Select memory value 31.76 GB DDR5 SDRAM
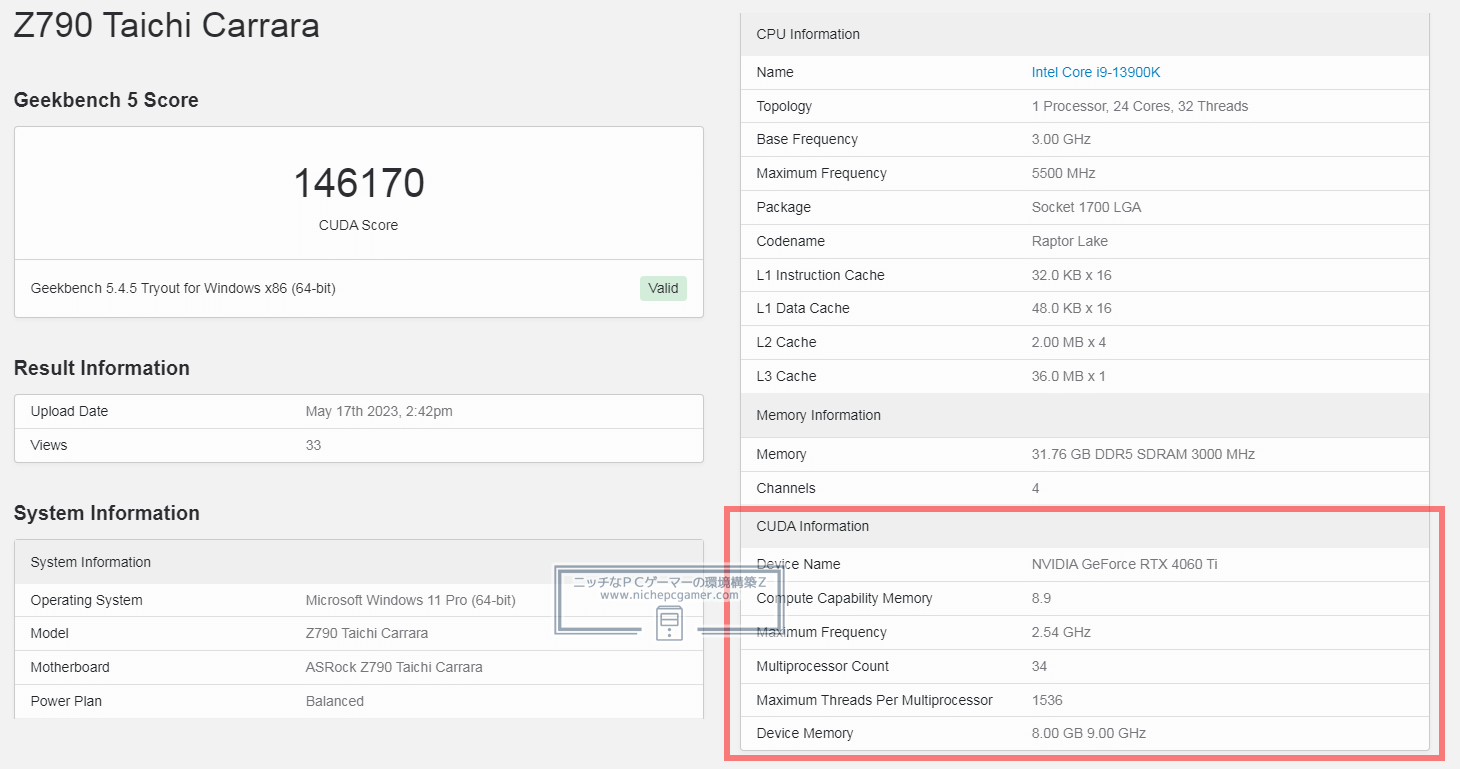The height and width of the screenshot is (769, 1460). 1143,454
